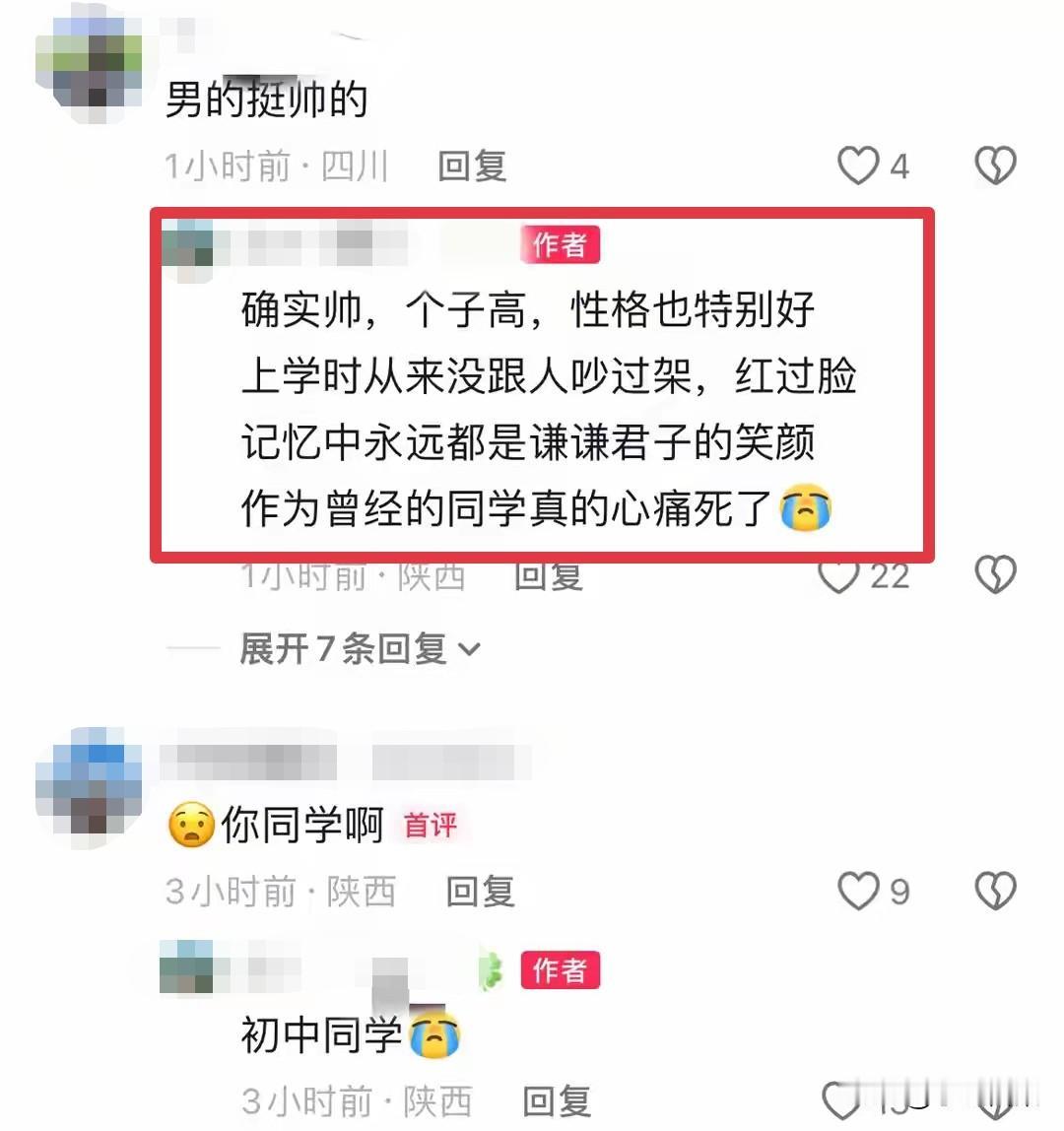The height and width of the screenshot is (1131, 1064).
Task: Reply to the "初中同学" author comment
Action: pos(557,1102)
